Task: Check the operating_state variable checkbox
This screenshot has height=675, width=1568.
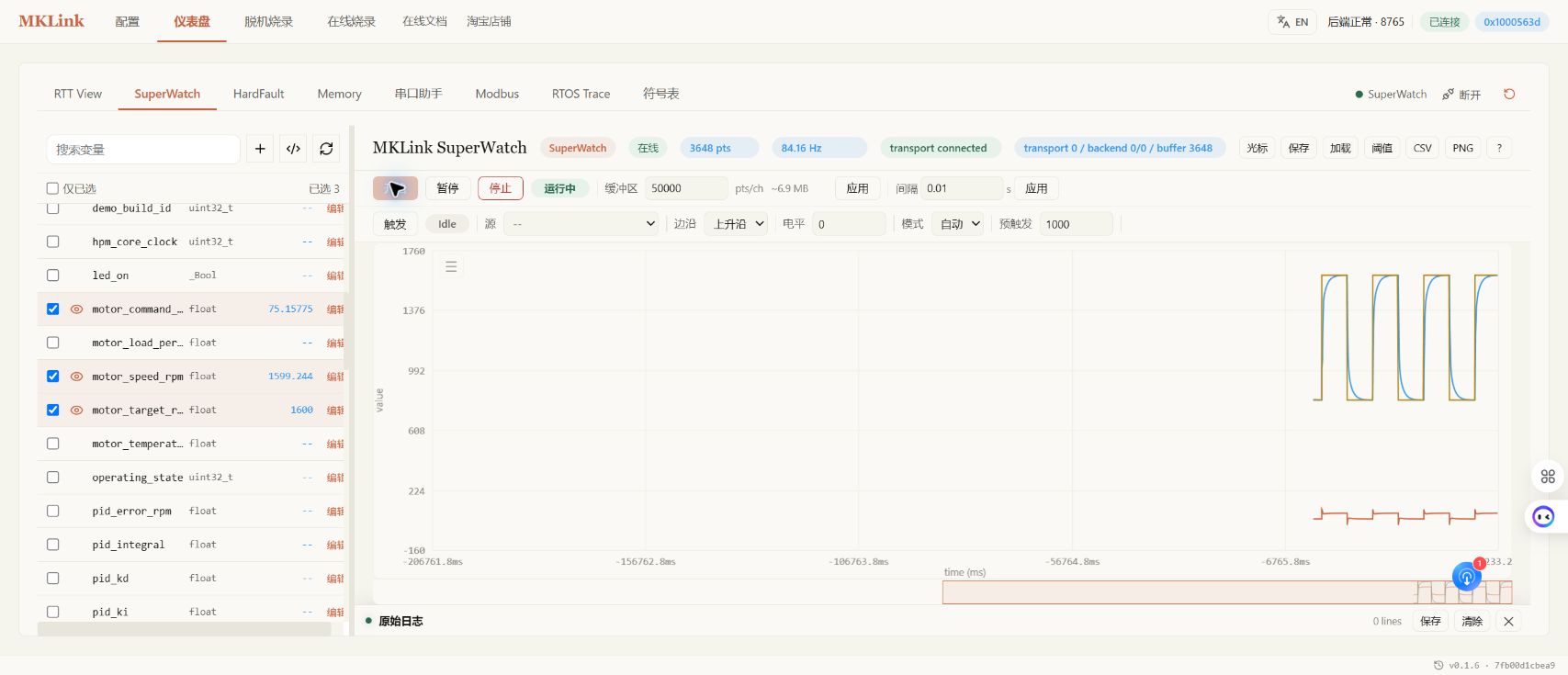Action: click(x=52, y=478)
